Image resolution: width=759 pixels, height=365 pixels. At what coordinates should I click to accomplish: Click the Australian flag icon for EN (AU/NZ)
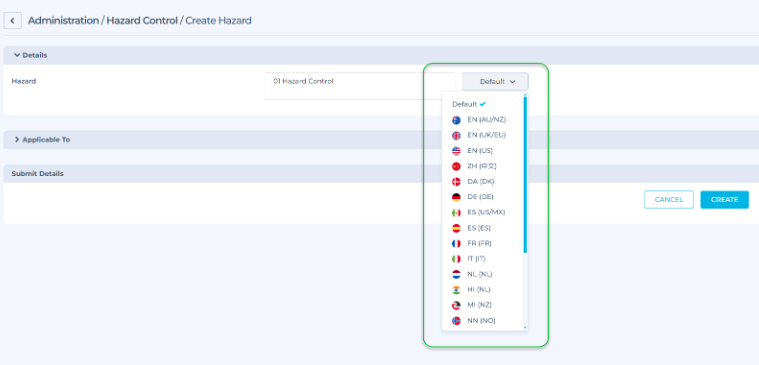coord(456,120)
